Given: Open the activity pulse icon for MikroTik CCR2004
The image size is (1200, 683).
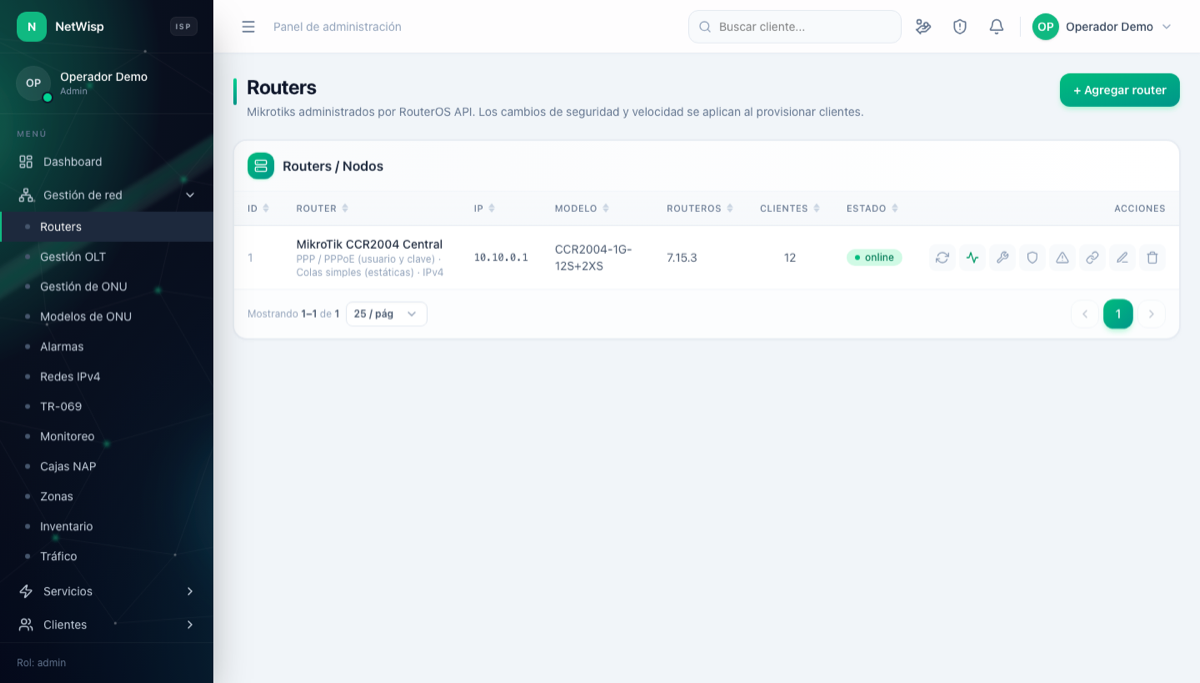Looking at the screenshot, I should pos(972,258).
